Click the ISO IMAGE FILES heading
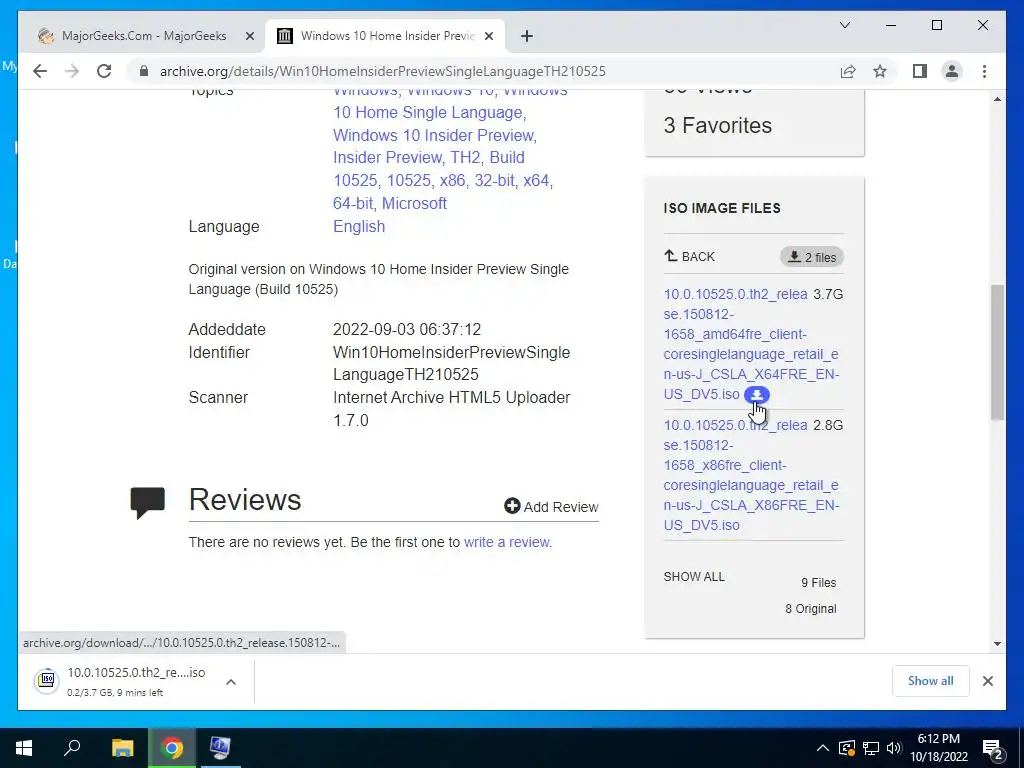 (x=722, y=208)
